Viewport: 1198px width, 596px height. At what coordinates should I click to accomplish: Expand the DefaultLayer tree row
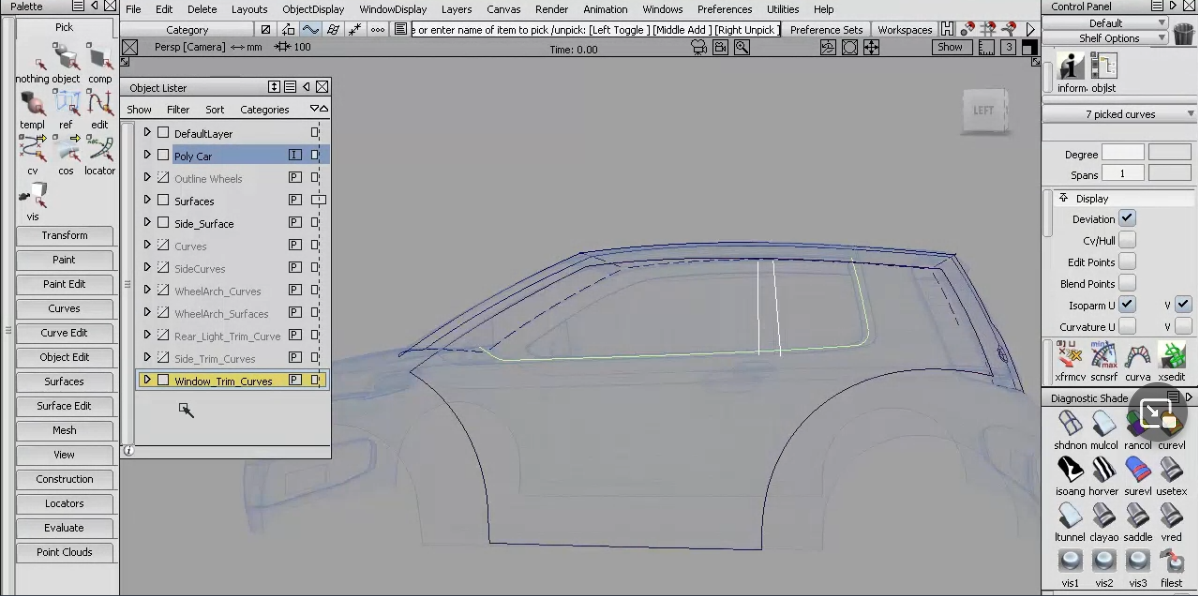click(147, 132)
